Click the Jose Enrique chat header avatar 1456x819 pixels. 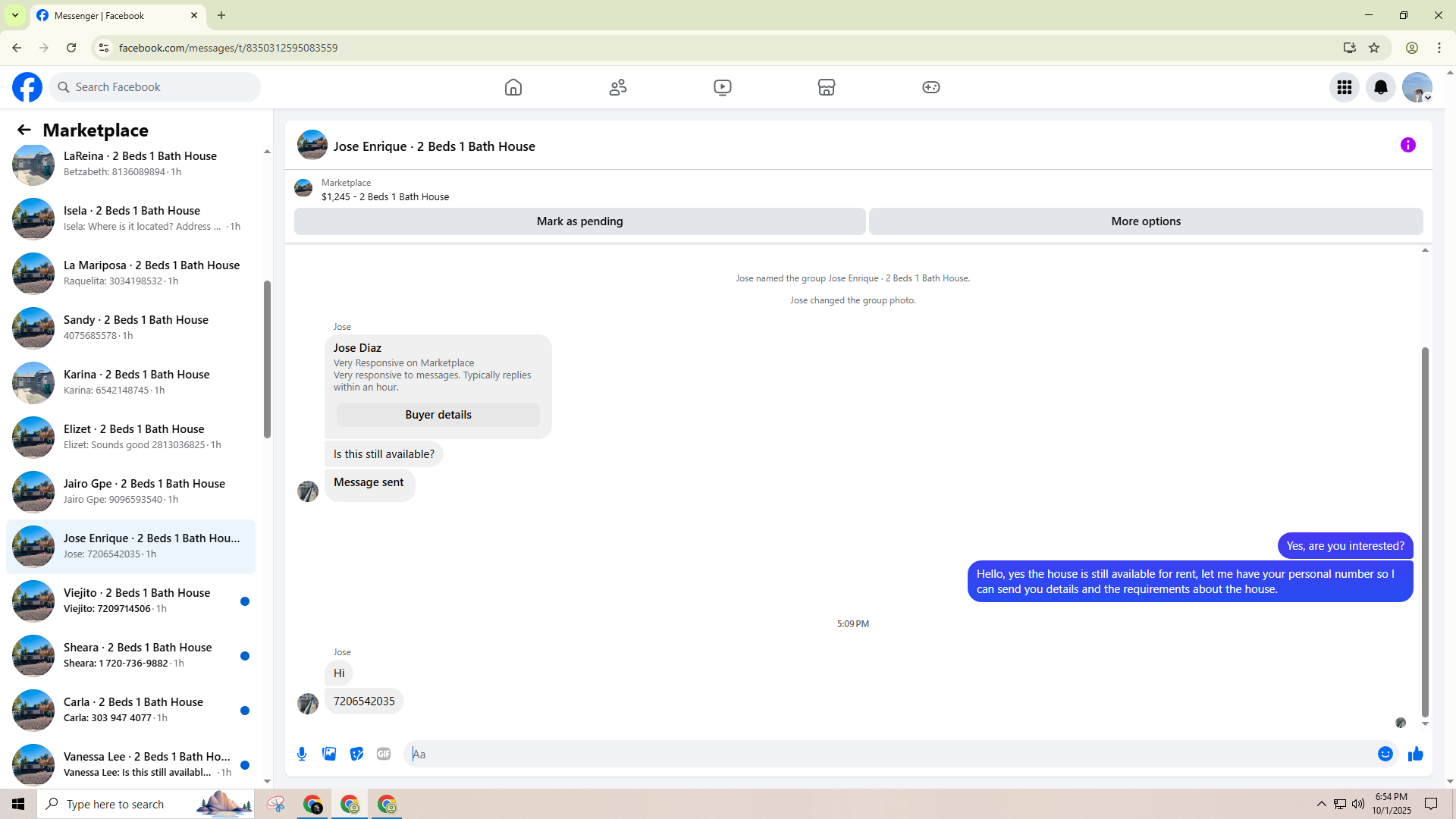click(x=312, y=145)
